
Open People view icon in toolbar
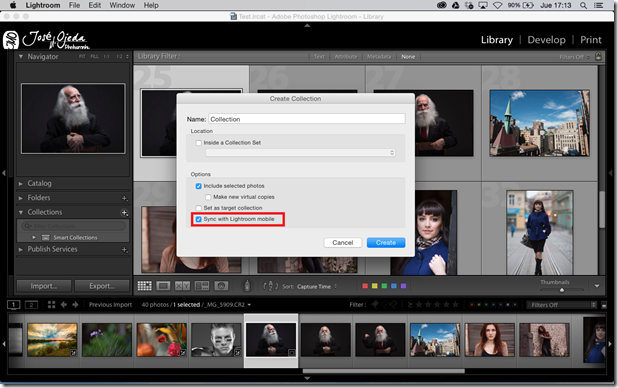pyautogui.click(x=221, y=286)
